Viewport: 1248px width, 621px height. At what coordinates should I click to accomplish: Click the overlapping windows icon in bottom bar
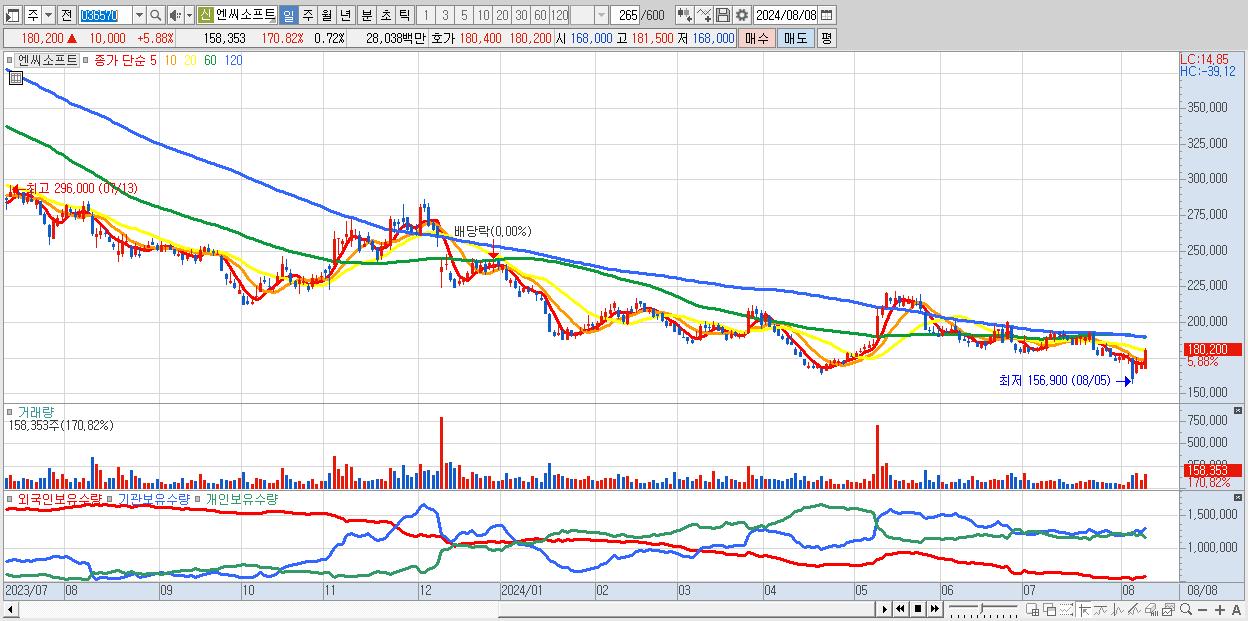pos(1050,609)
